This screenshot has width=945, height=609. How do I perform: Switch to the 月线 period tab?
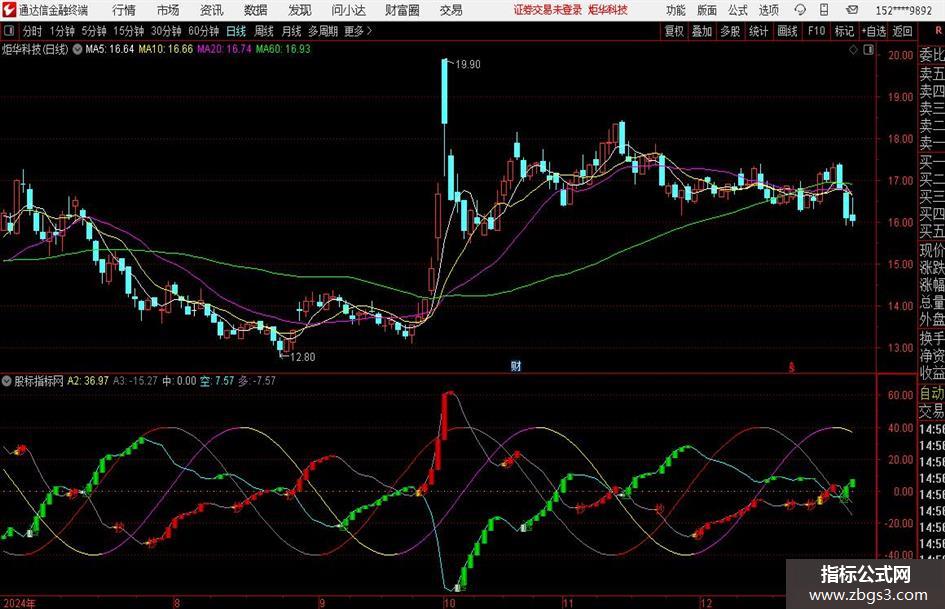(x=292, y=31)
